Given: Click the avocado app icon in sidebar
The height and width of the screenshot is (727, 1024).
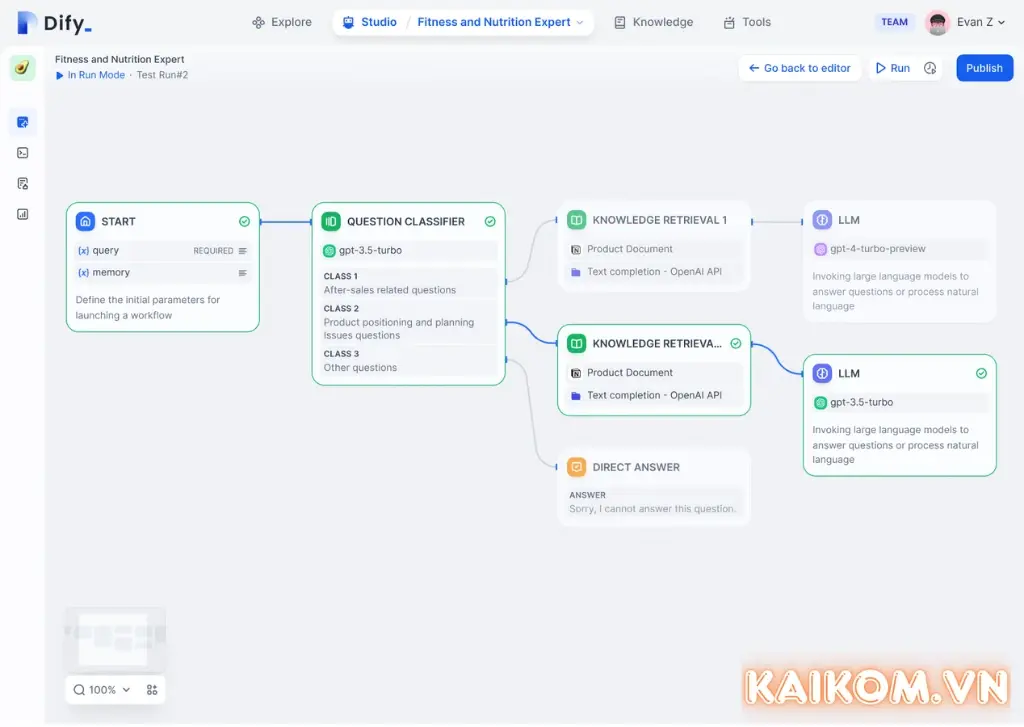Looking at the screenshot, I should click(x=22, y=68).
